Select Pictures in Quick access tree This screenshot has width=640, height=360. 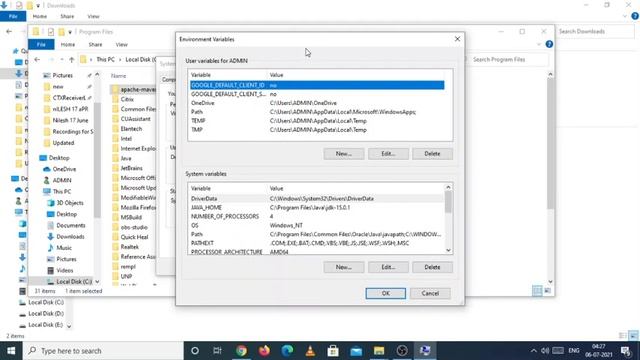(62, 76)
